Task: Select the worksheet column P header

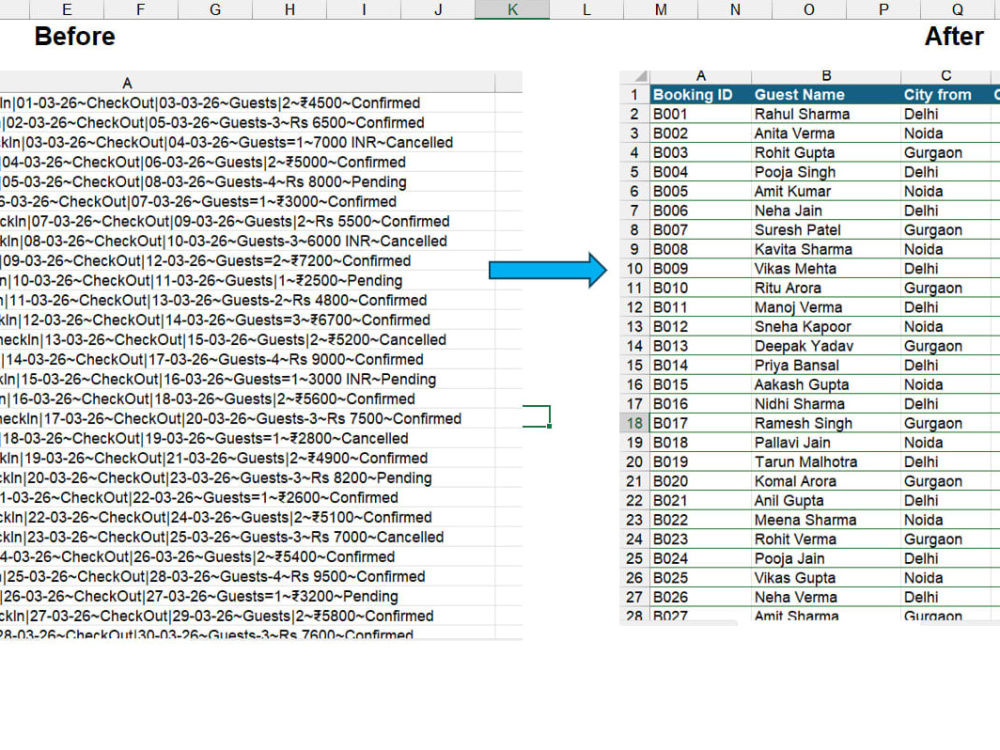Action: tap(883, 10)
